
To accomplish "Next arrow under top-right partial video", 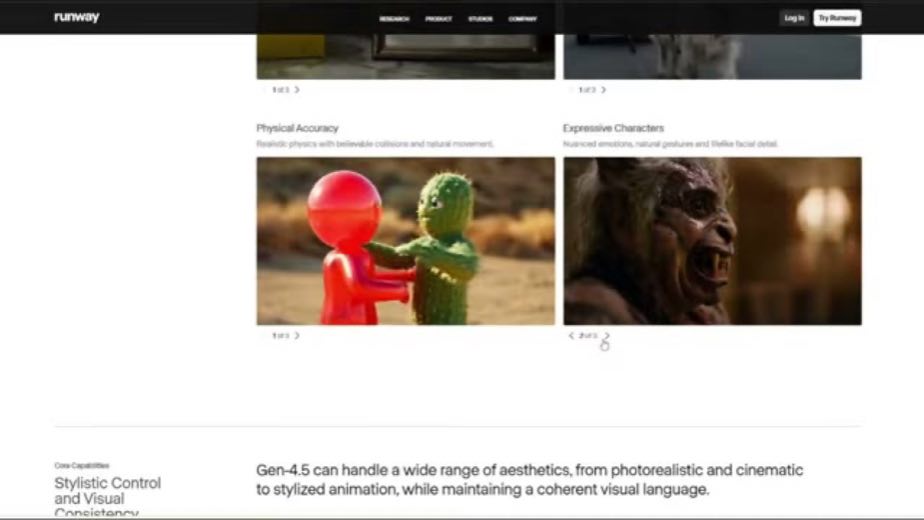I will [x=603, y=90].
